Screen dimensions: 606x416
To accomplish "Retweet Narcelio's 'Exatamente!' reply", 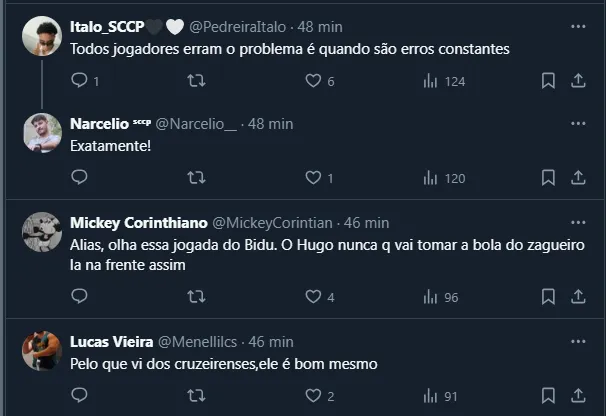I will pyautogui.click(x=196, y=177).
